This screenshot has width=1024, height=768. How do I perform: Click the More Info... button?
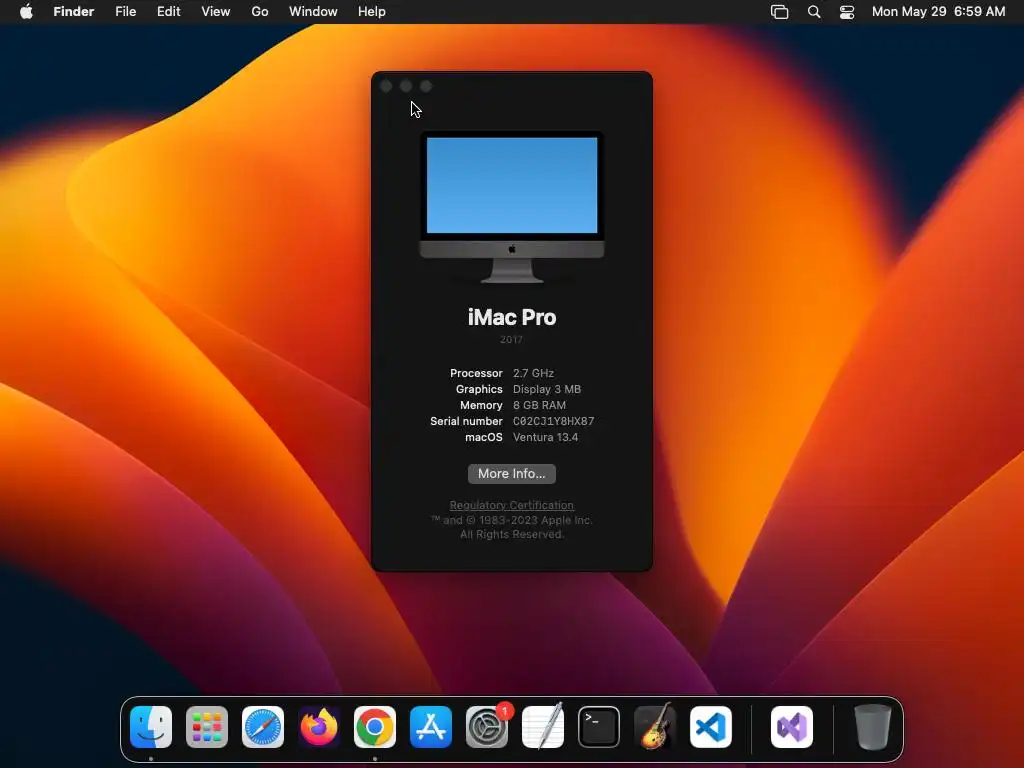point(512,474)
